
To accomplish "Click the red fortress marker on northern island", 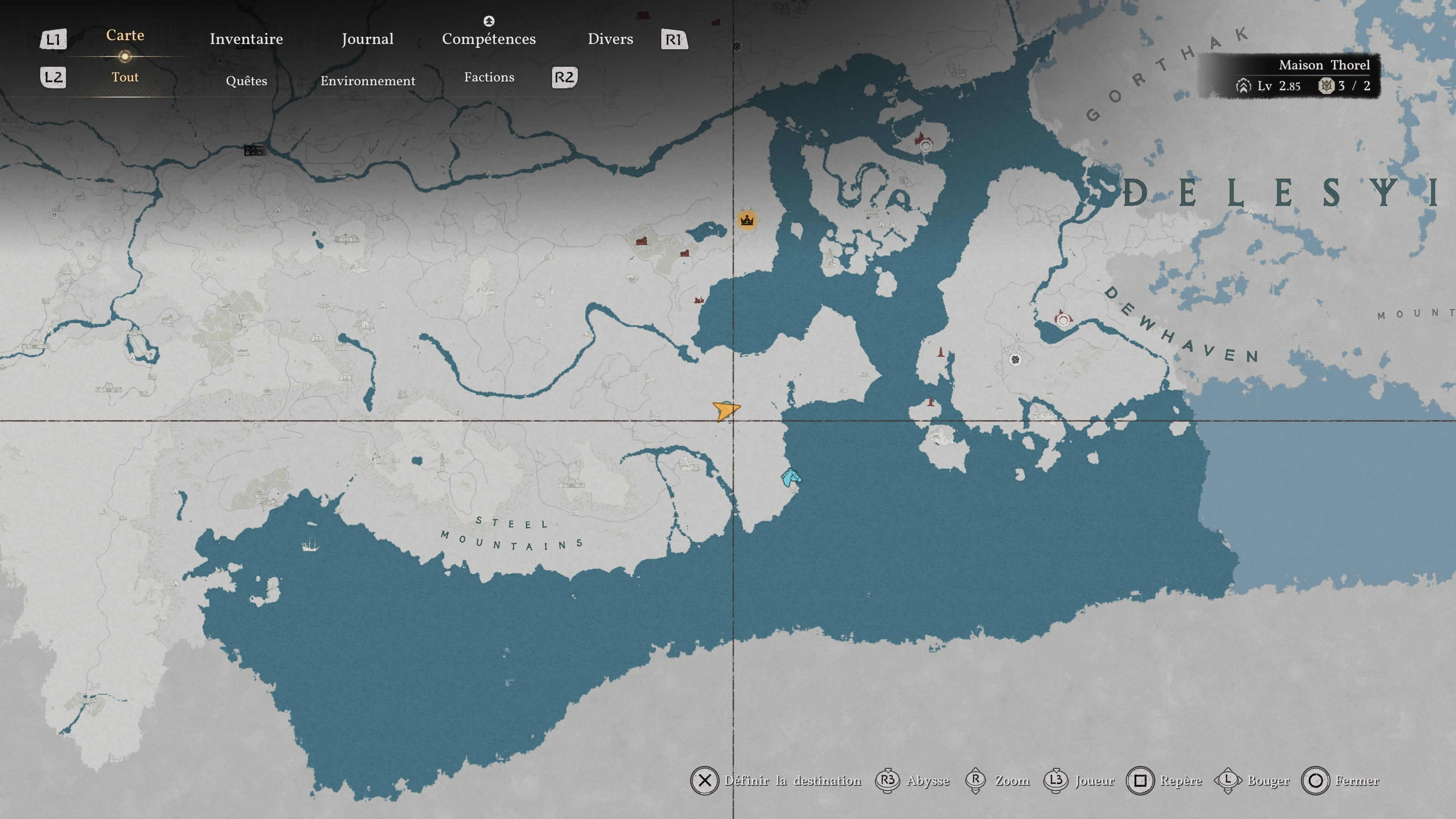I will click(x=924, y=142).
